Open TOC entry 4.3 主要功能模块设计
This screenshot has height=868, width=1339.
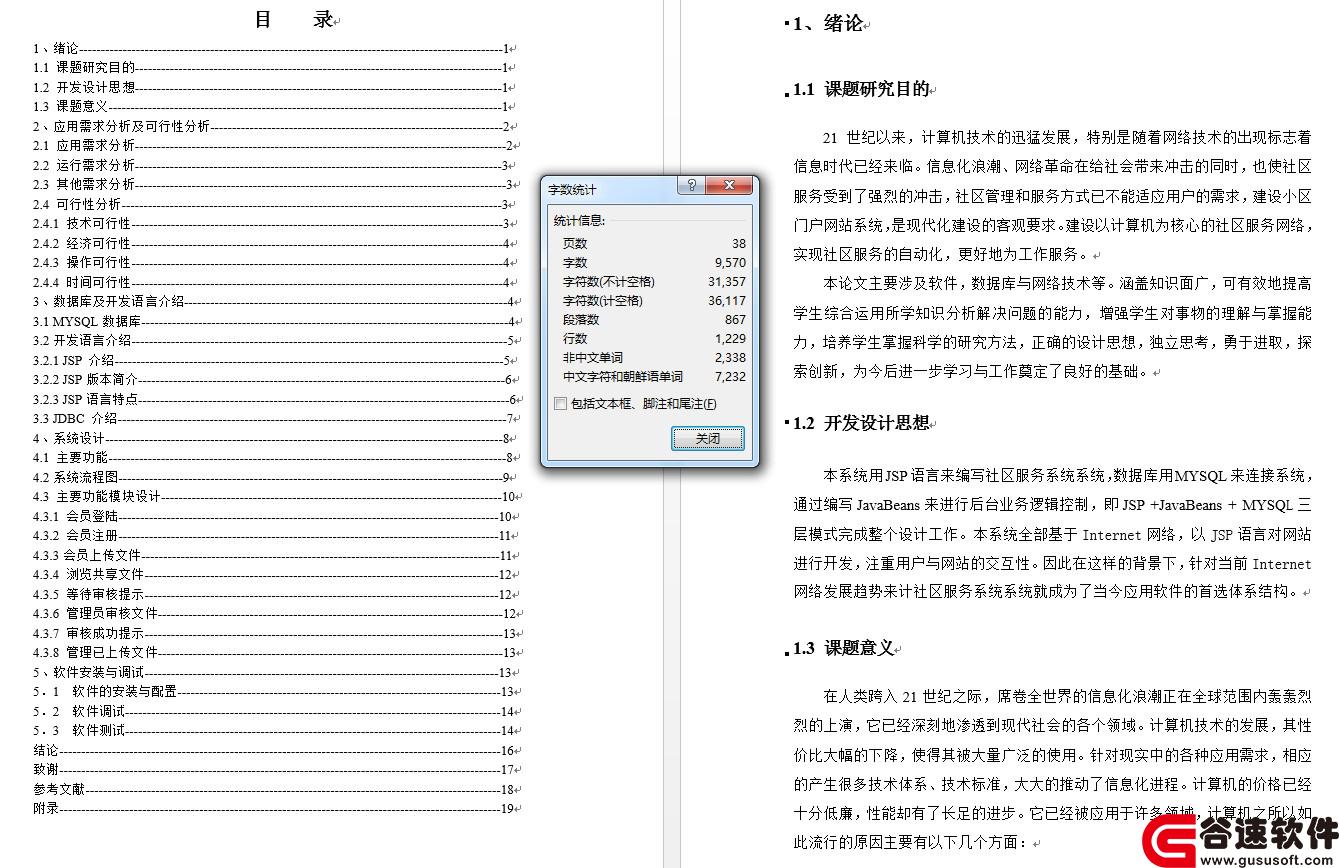click(x=277, y=497)
